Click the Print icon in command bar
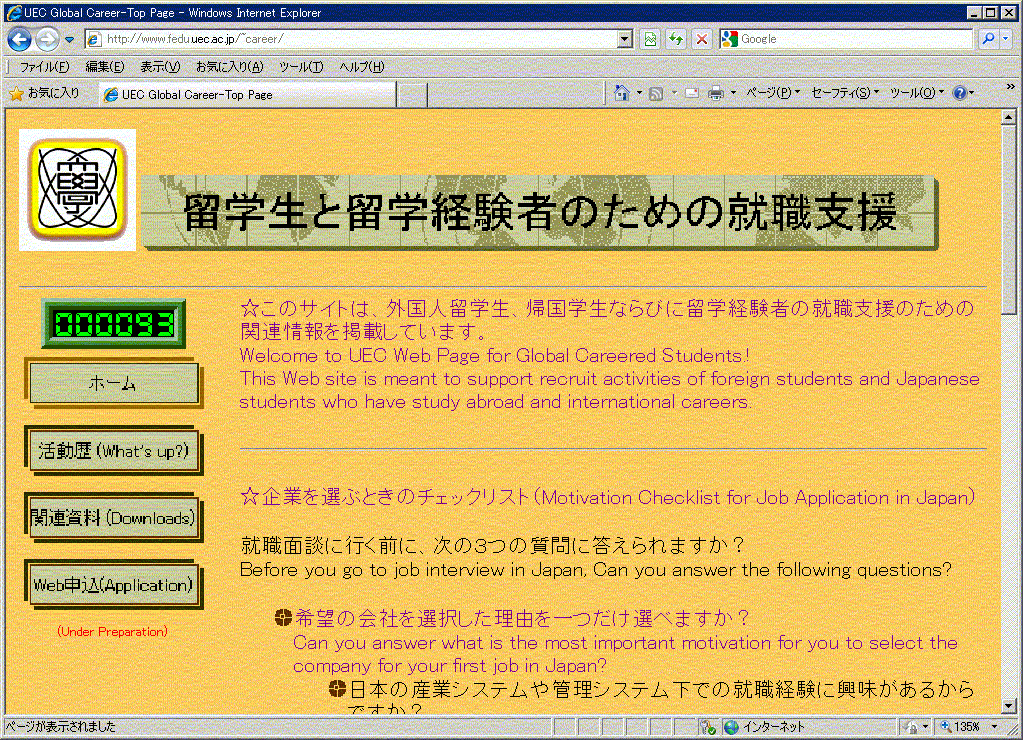Screen dimensions: 1023x740 pyautogui.click(x=716, y=93)
